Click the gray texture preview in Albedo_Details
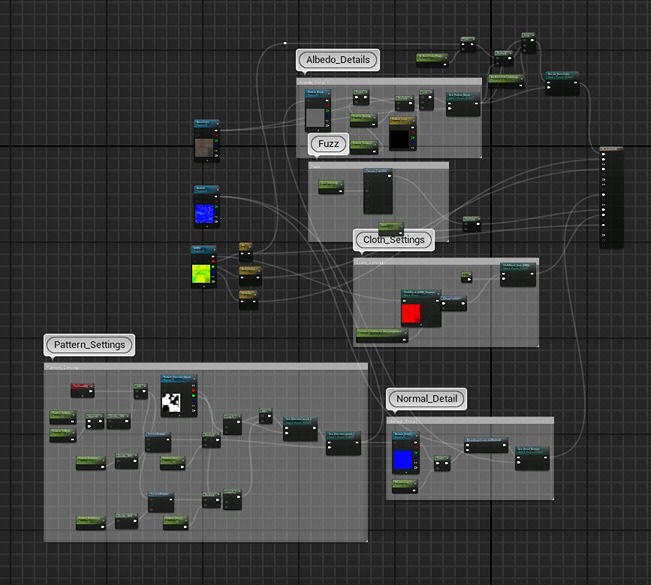This screenshot has height=585, width=651. click(x=315, y=118)
